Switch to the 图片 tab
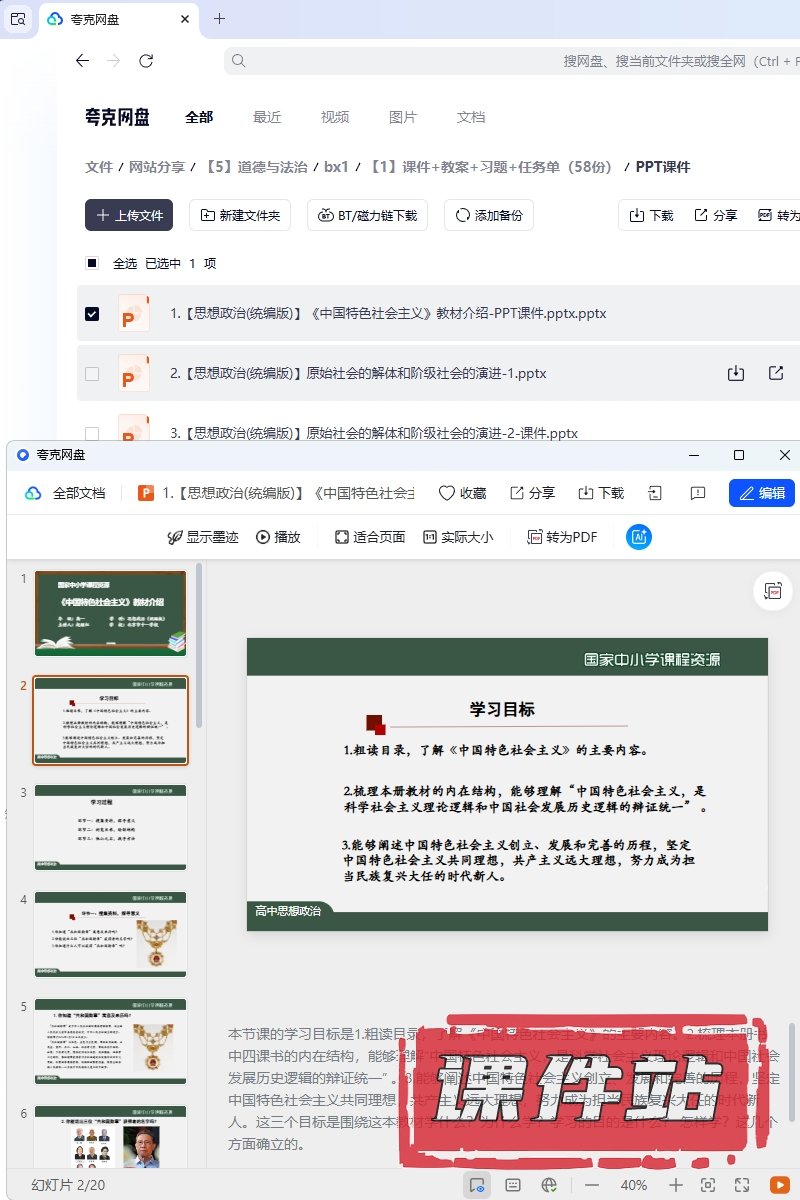 (402, 117)
